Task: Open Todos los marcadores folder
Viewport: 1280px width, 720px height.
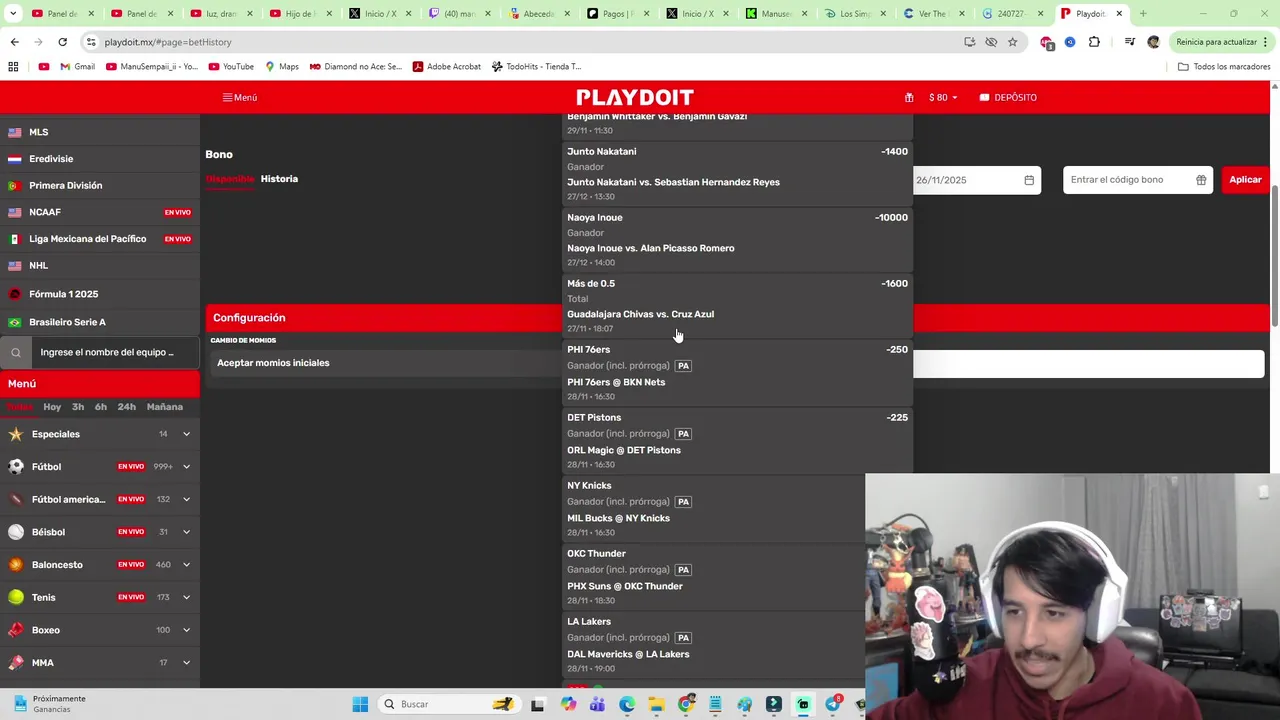Action: (1224, 67)
